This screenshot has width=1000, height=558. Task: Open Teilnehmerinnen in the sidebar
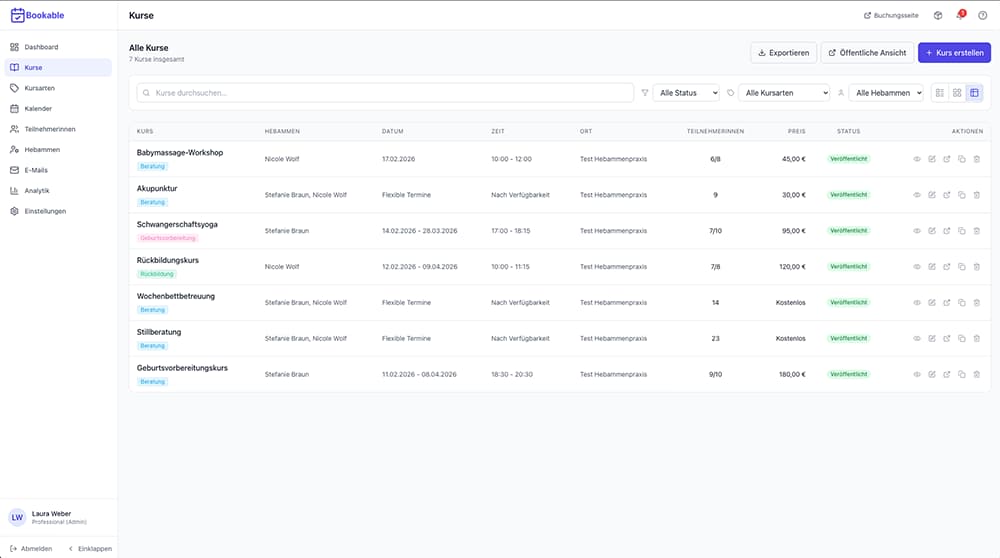(x=57, y=129)
